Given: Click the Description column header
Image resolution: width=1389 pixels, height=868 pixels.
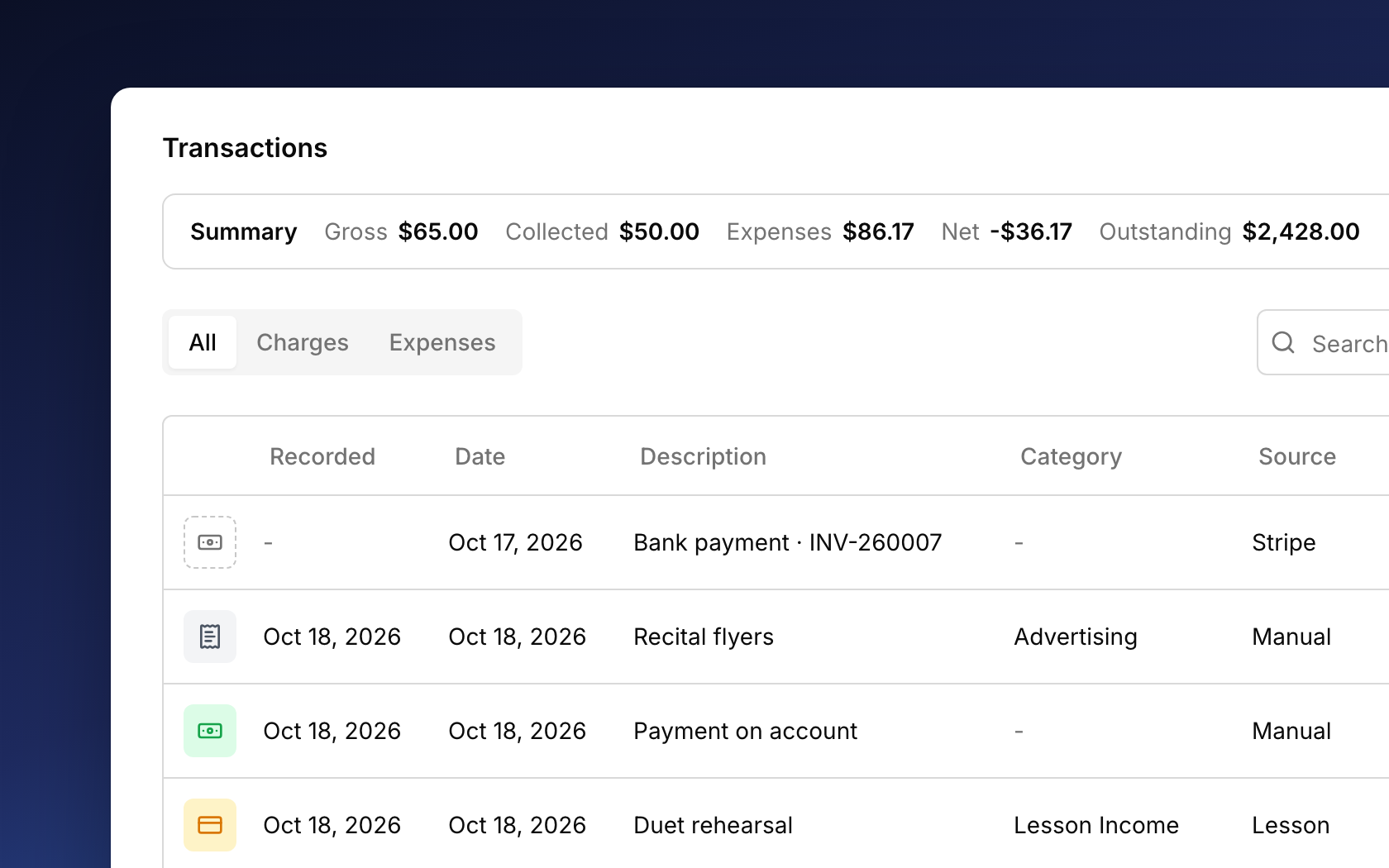Looking at the screenshot, I should 704,456.
